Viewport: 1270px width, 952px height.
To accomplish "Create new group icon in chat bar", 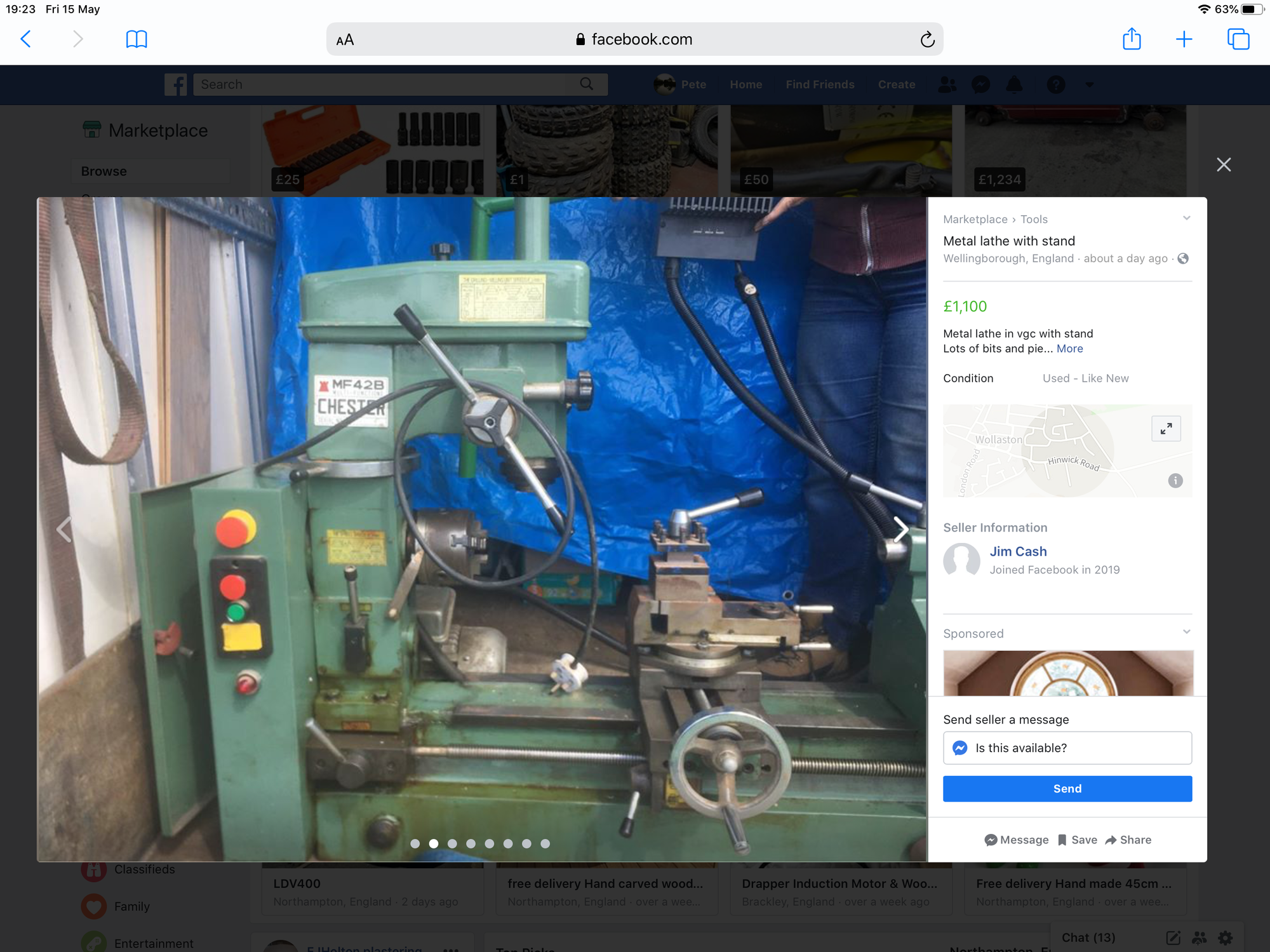I will 1200,937.
